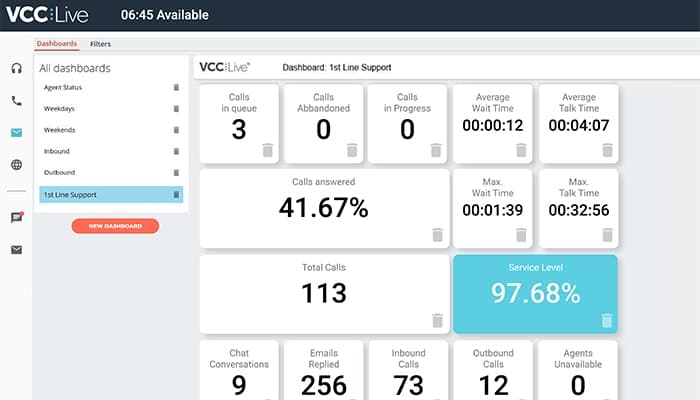Delete the Calls in queue widget
700x400 pixels.
coord(267,150)
